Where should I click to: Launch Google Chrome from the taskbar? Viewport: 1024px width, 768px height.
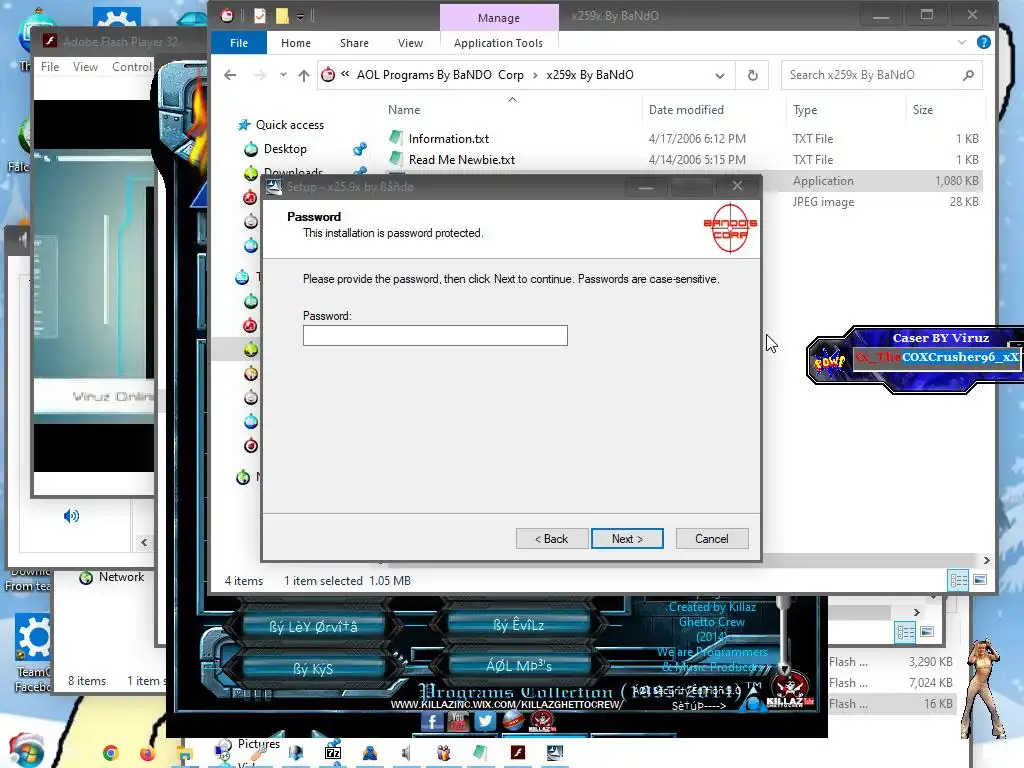[111, 753]
